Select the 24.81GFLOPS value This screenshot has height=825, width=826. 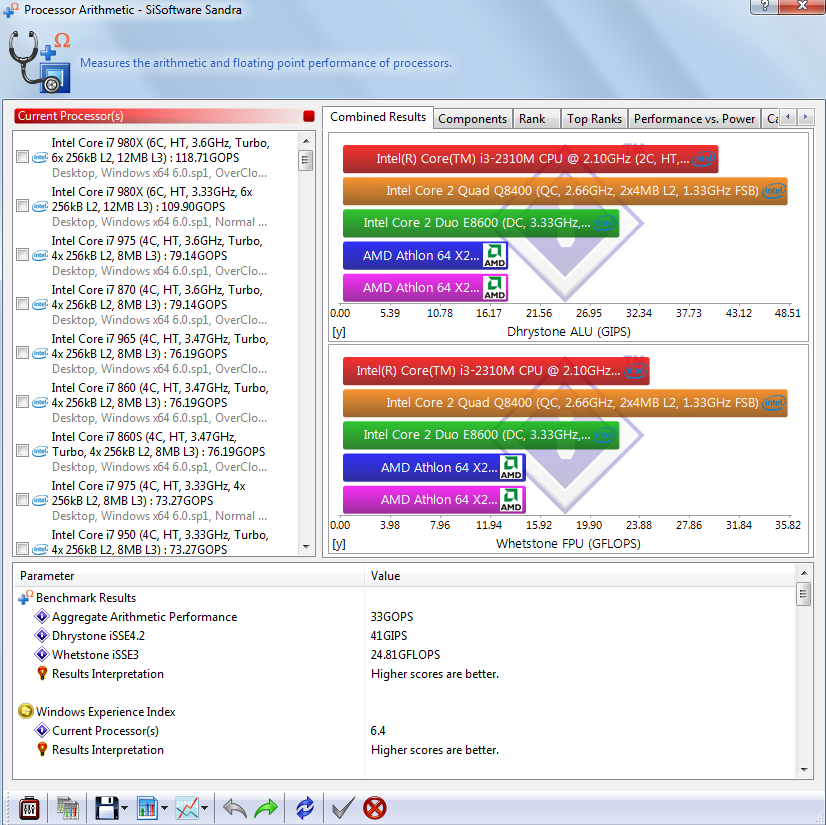tap(405, 654)
